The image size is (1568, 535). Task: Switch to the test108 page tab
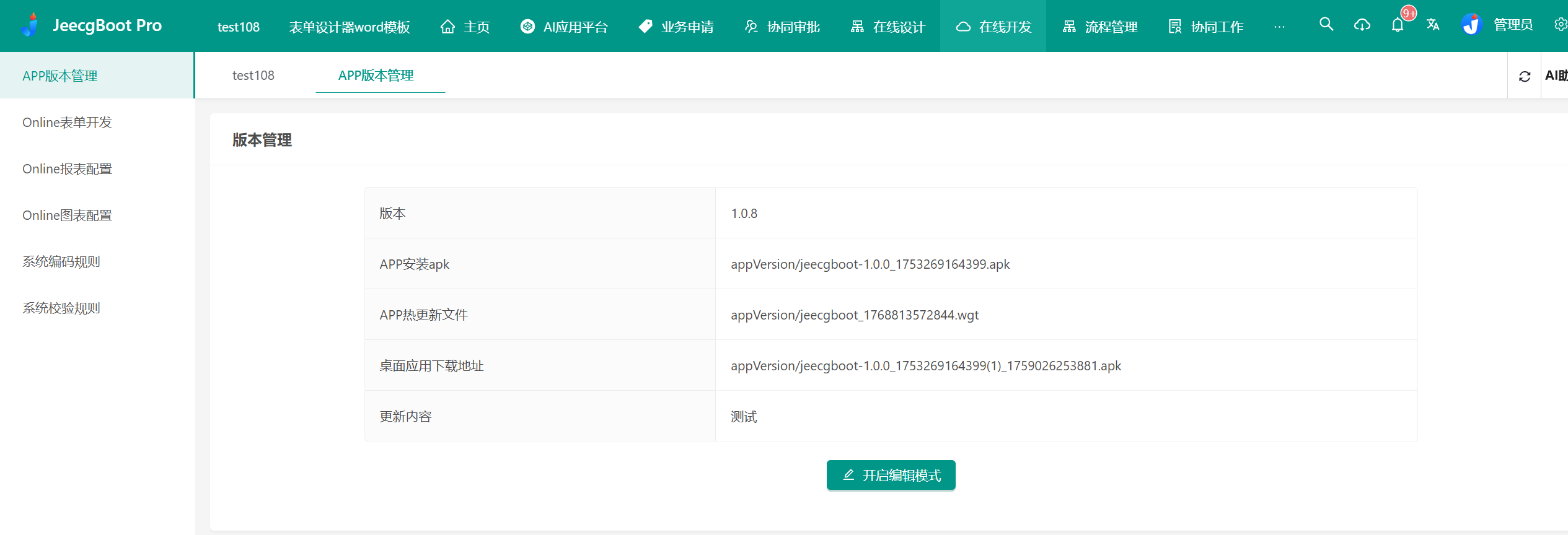253,76
